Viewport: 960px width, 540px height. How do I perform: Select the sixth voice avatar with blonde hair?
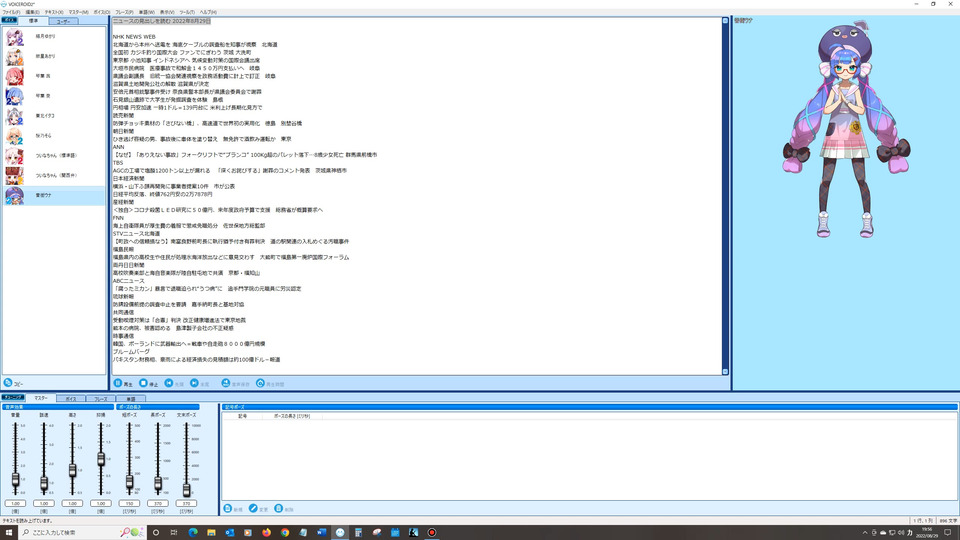point(15,136)
